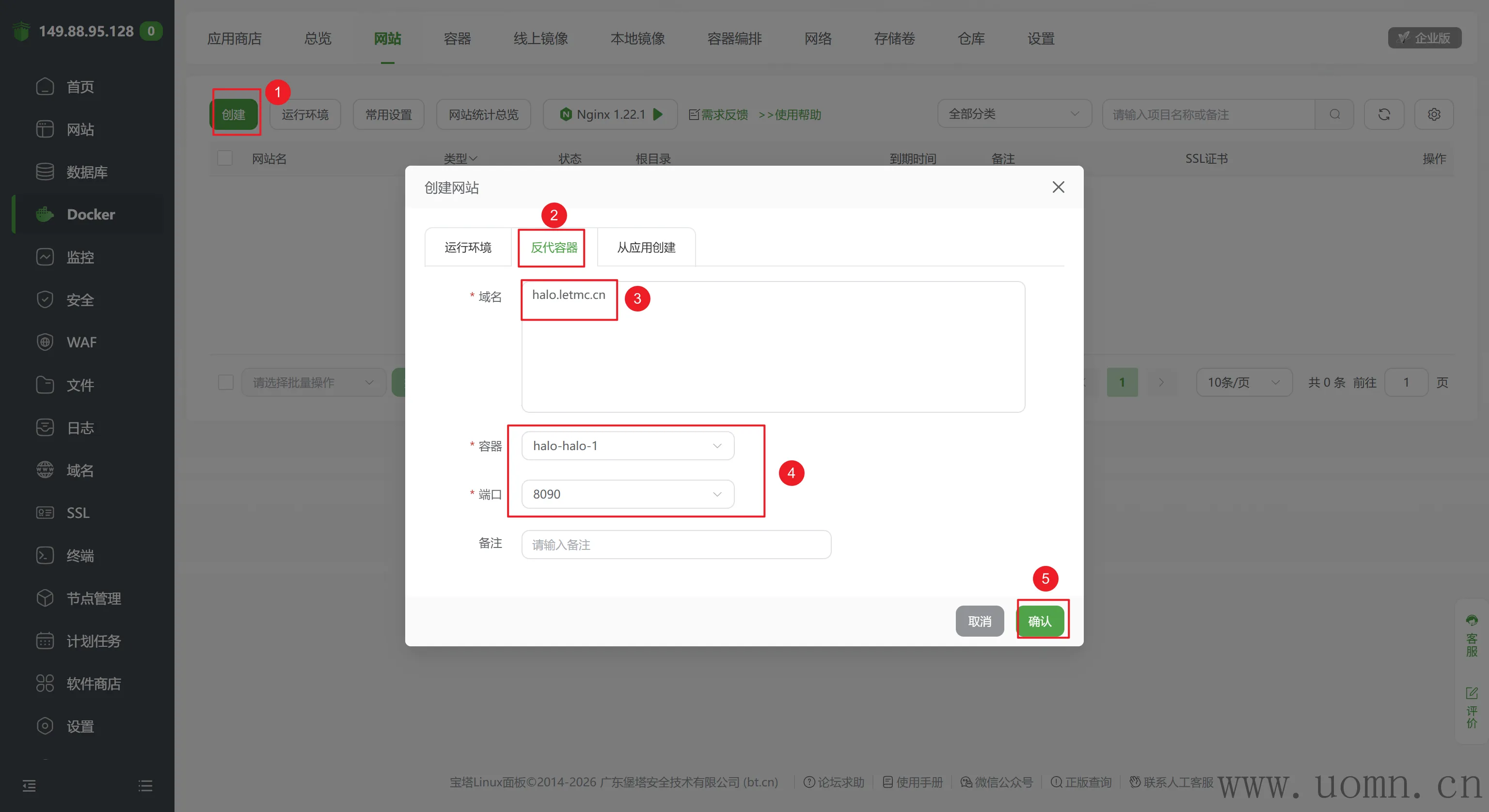Refresh the website list
The image size is (1489, 812).
click(x=1384, y=114)
